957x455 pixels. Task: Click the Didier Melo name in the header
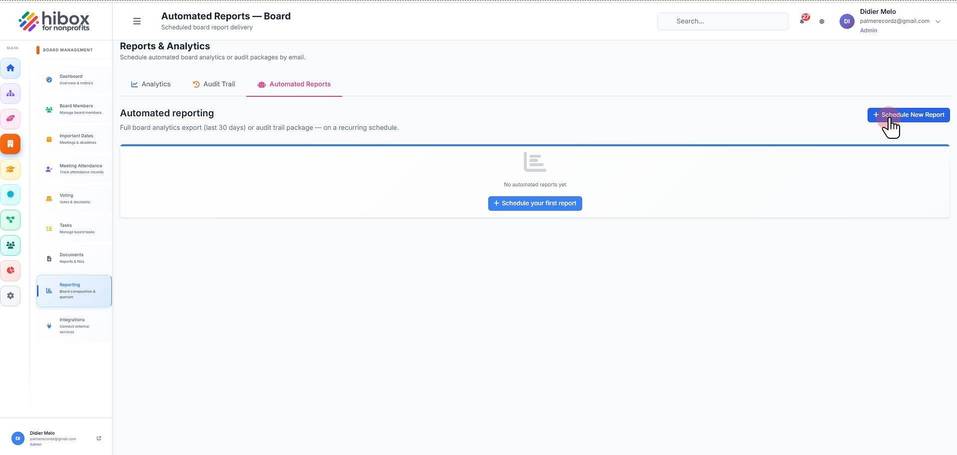878,12
